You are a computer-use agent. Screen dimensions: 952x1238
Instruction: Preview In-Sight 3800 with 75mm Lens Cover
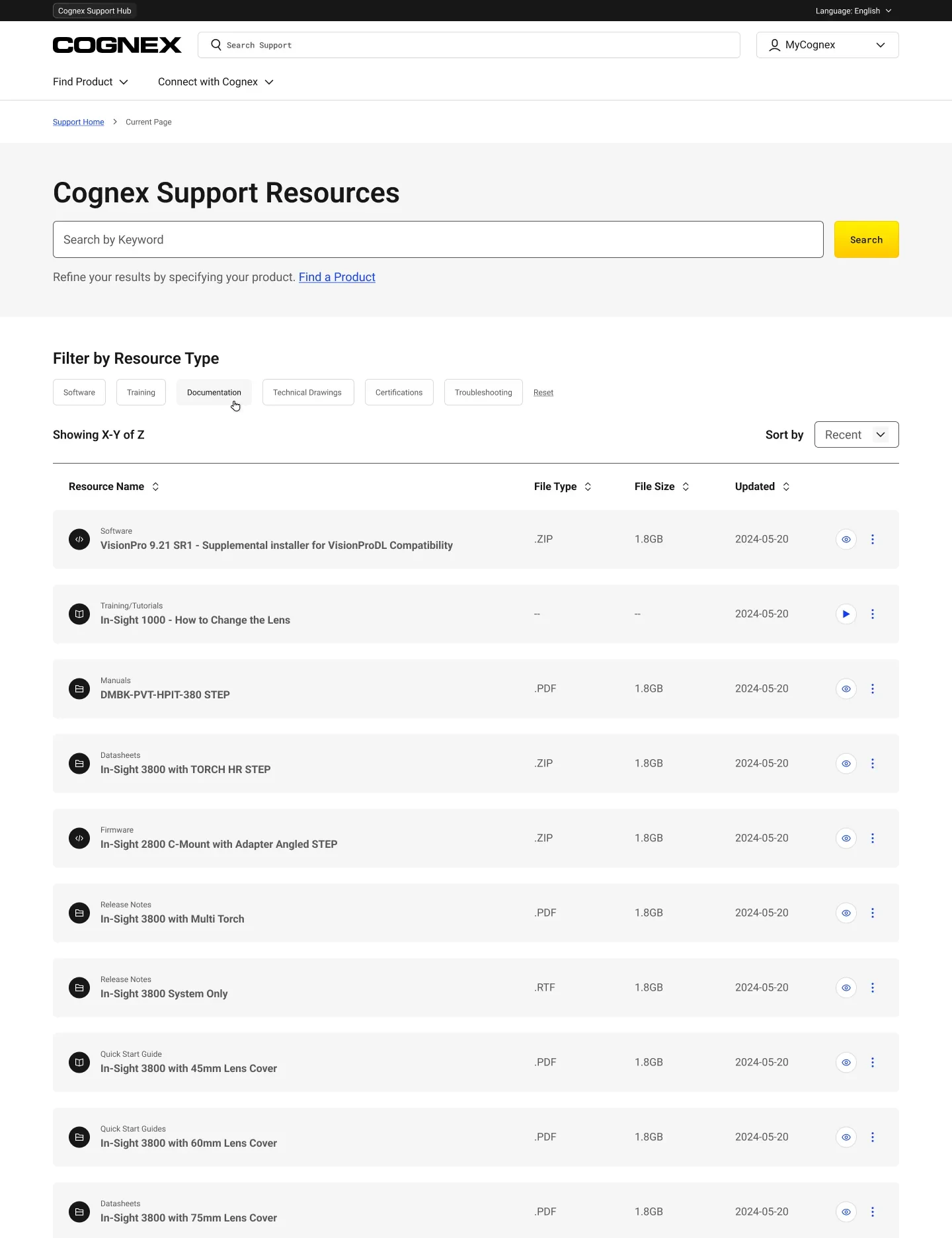pos(846,1212)
